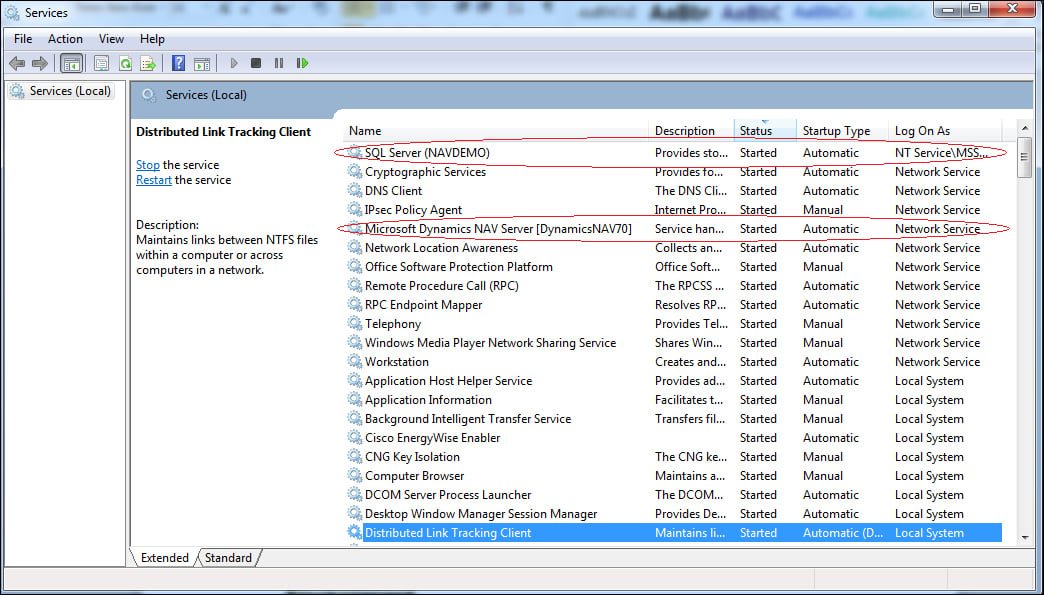The height and width of the screenshot is (595, 1044).
Task: Click 'The DNS Cli...' description cell
Action: point(691,190)
